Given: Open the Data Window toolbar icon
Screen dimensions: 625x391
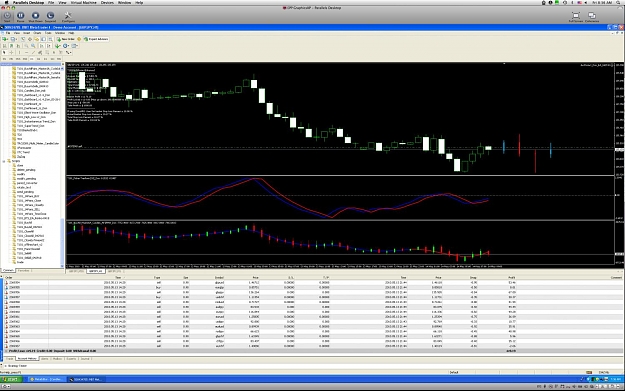Looking at the screenshot, I should pyautogui.click(x=30, y=39).
